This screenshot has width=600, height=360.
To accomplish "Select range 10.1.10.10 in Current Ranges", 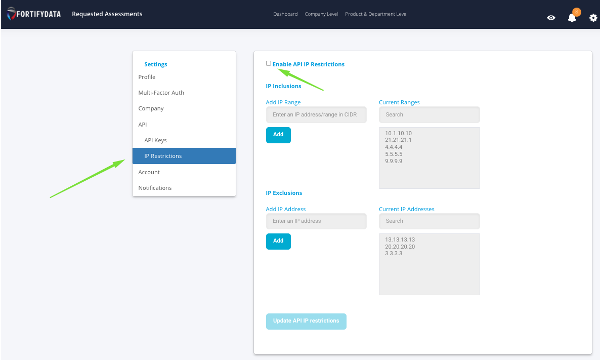I will [x=398, y=133].
